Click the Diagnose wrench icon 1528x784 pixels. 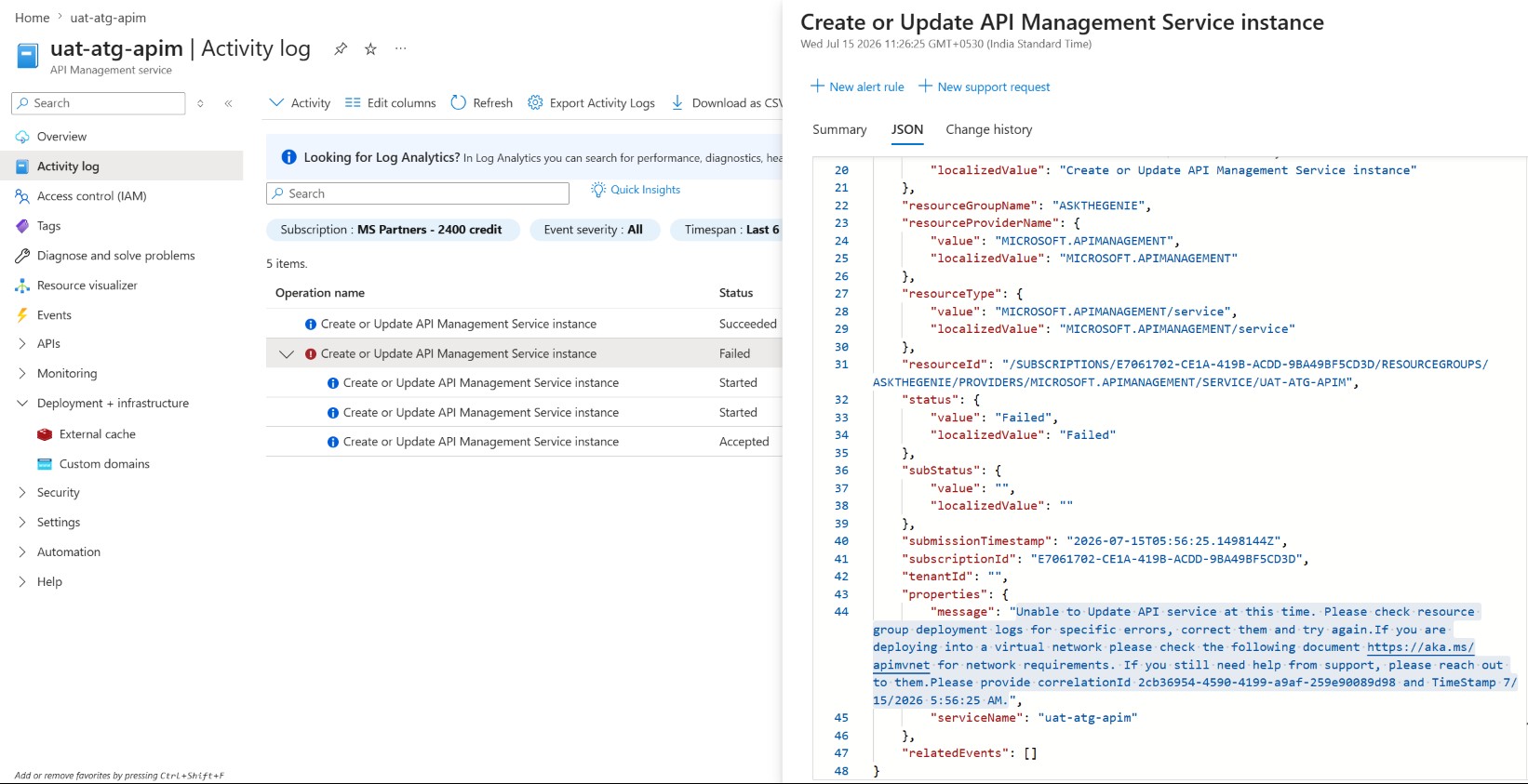click(22, 256)
